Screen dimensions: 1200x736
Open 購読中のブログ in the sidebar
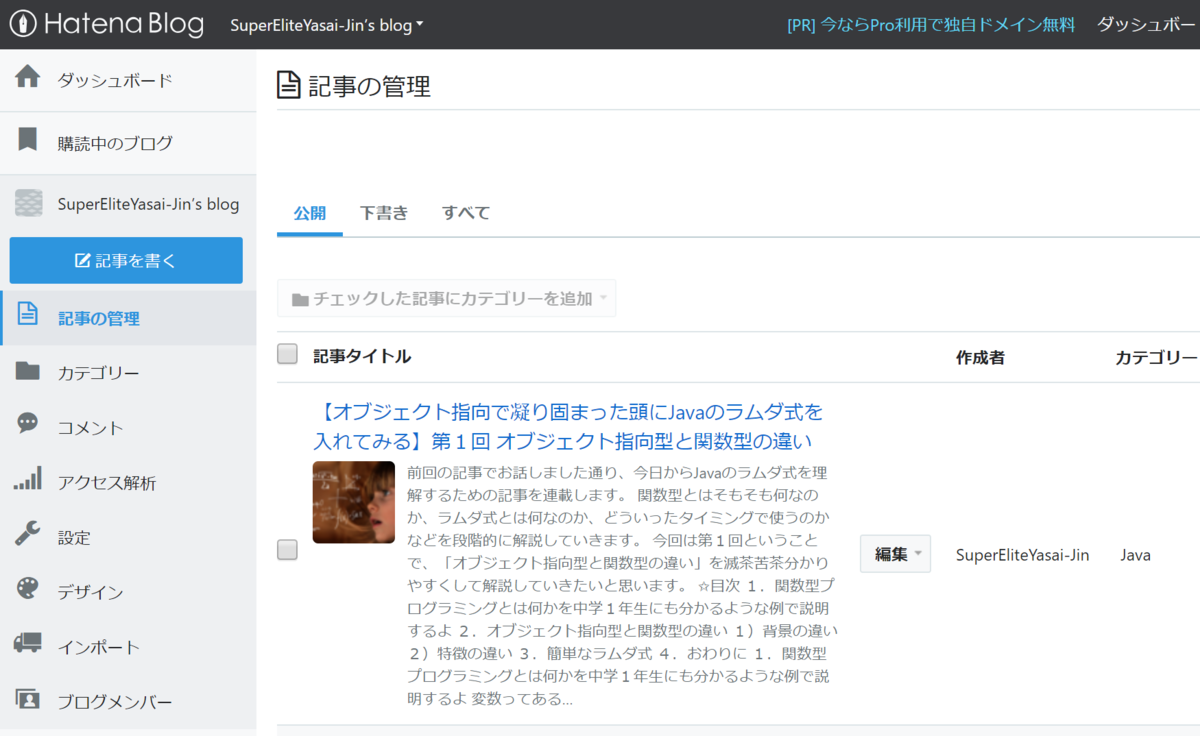point(128,143)
